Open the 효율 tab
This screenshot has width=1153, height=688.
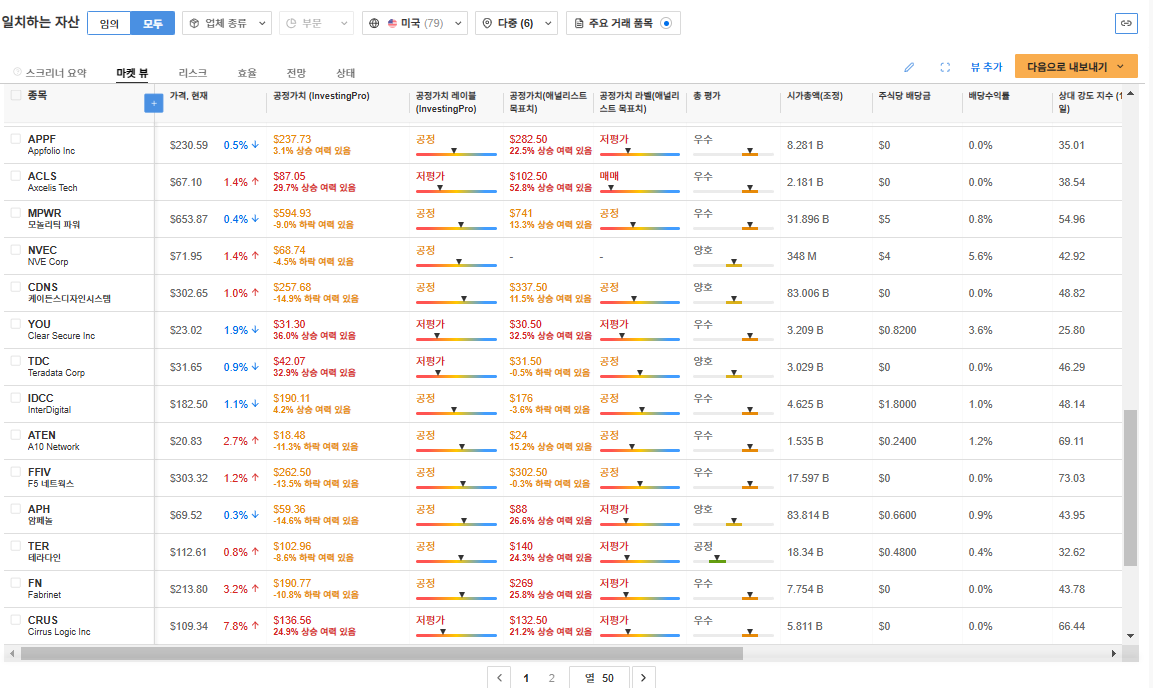point(247,73)
